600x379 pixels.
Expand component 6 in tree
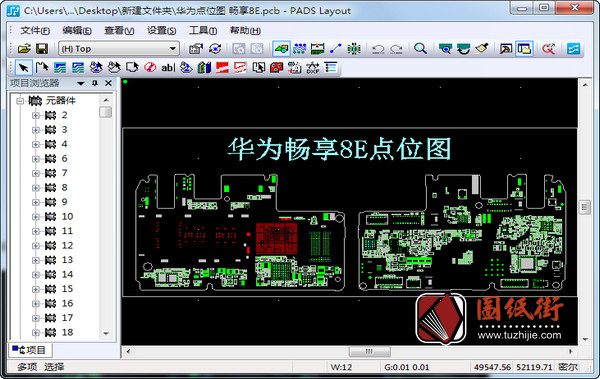tap(36, 159)
